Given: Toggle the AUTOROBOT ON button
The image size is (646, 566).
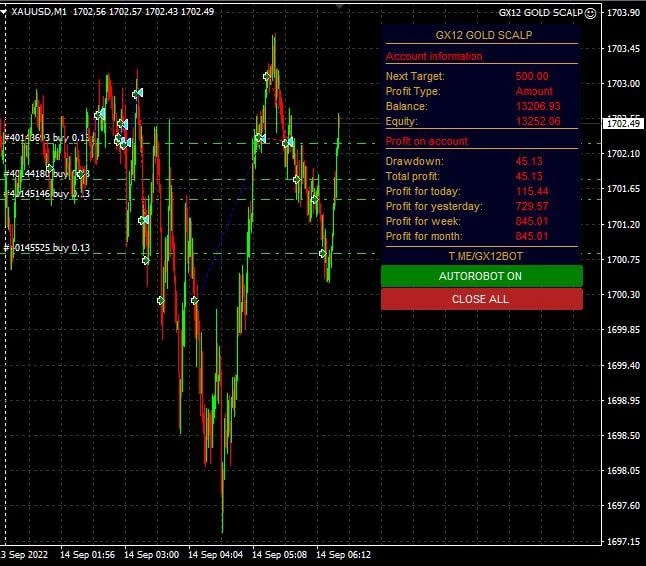Looking at the screenshot, I should click(x=481, y=276).
